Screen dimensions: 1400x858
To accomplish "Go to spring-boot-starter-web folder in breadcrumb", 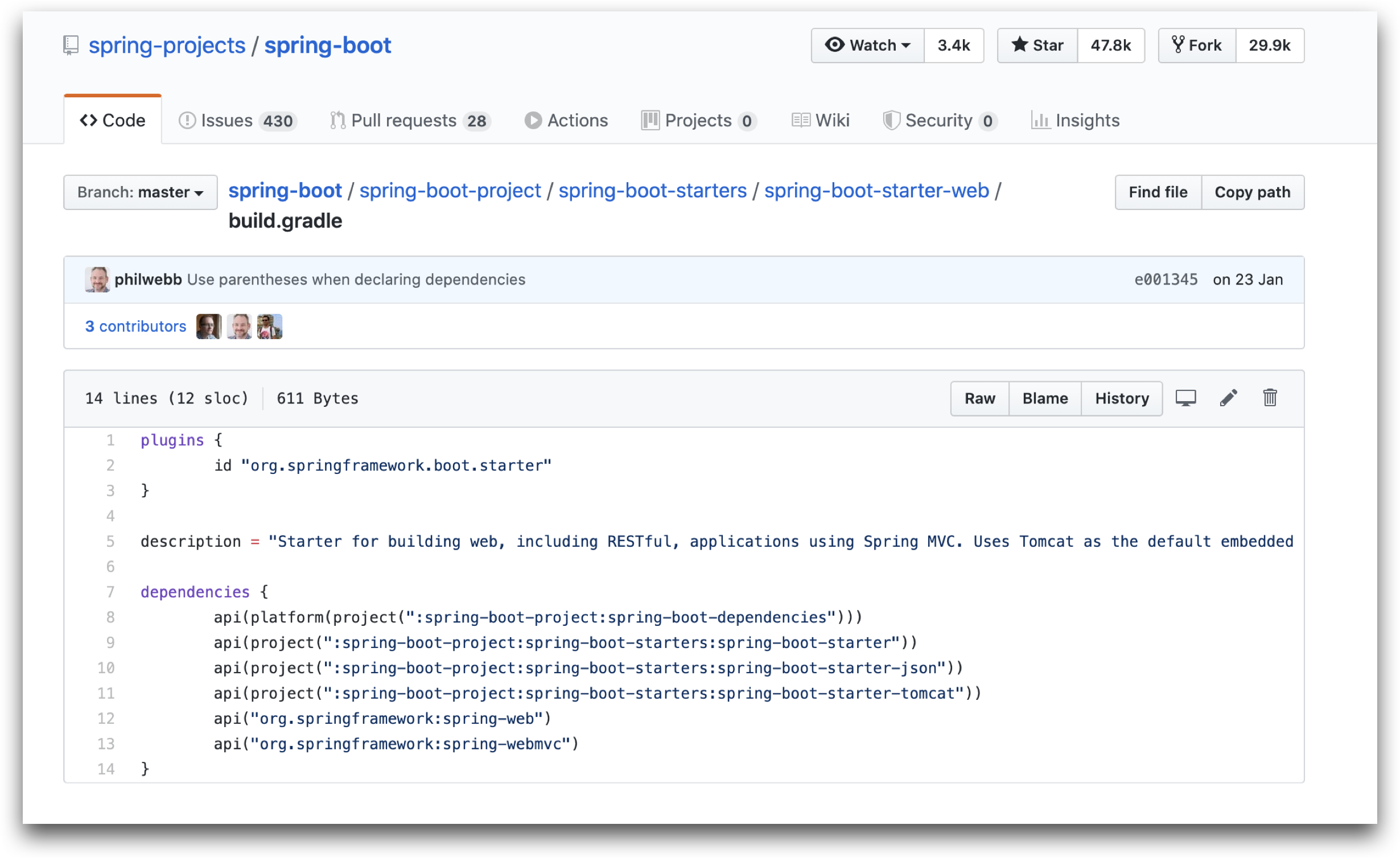I will click(876, 191).
